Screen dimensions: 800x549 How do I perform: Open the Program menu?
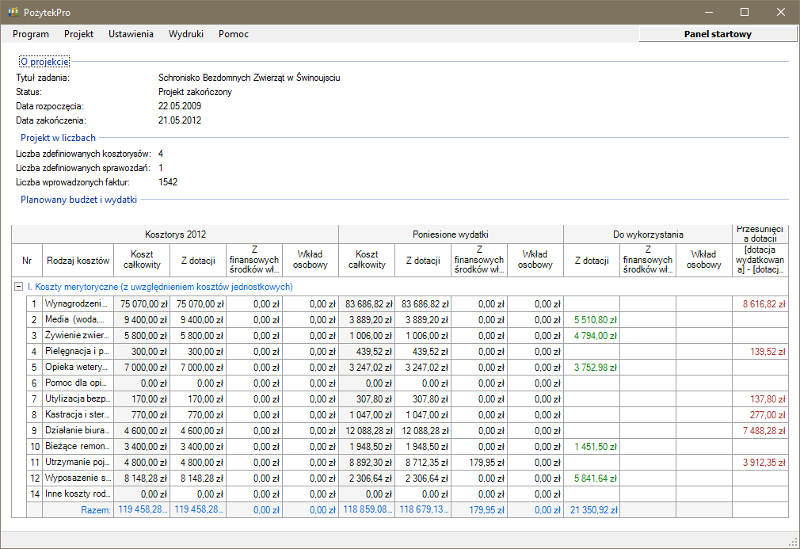pos(31,34)
